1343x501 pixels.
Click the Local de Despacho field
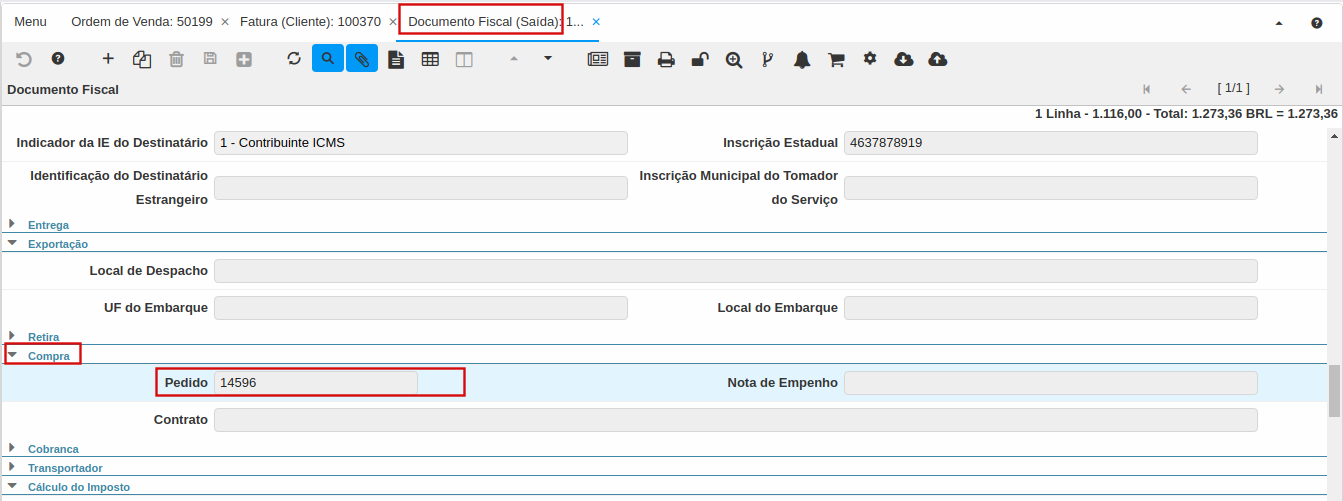click(x=735, y=271)
